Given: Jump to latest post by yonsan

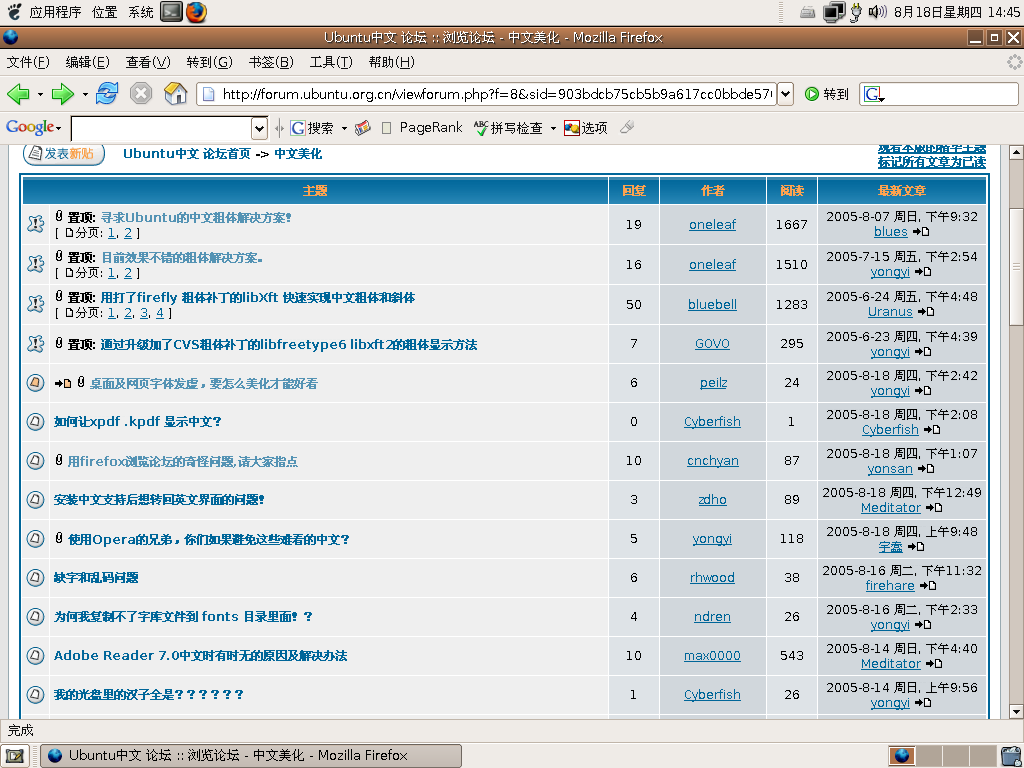Looking at the screenshot, I should [x=925, y=468].
